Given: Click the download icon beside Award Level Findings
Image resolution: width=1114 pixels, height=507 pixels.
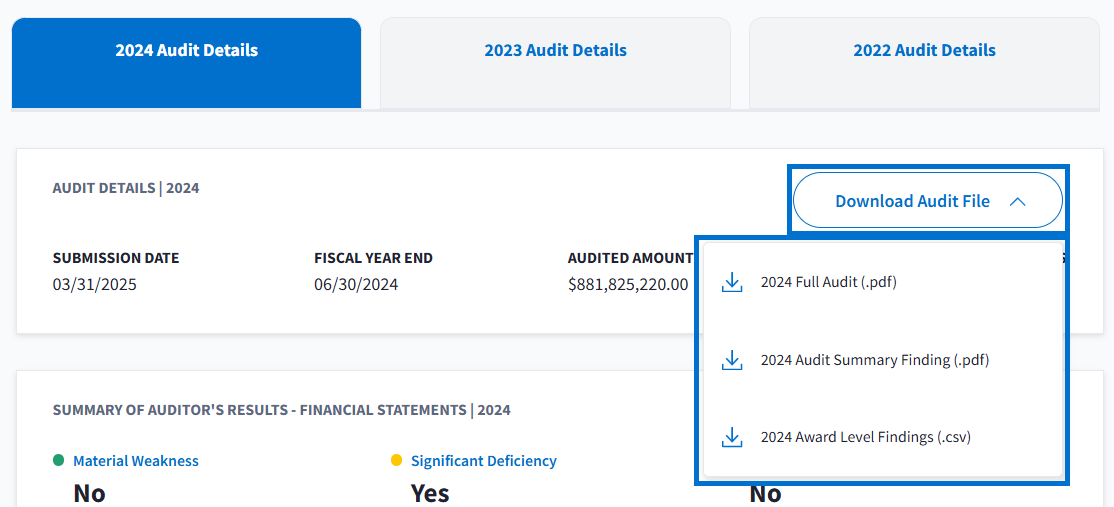Looking at the screenshot, I should click(x=732, y=437).
